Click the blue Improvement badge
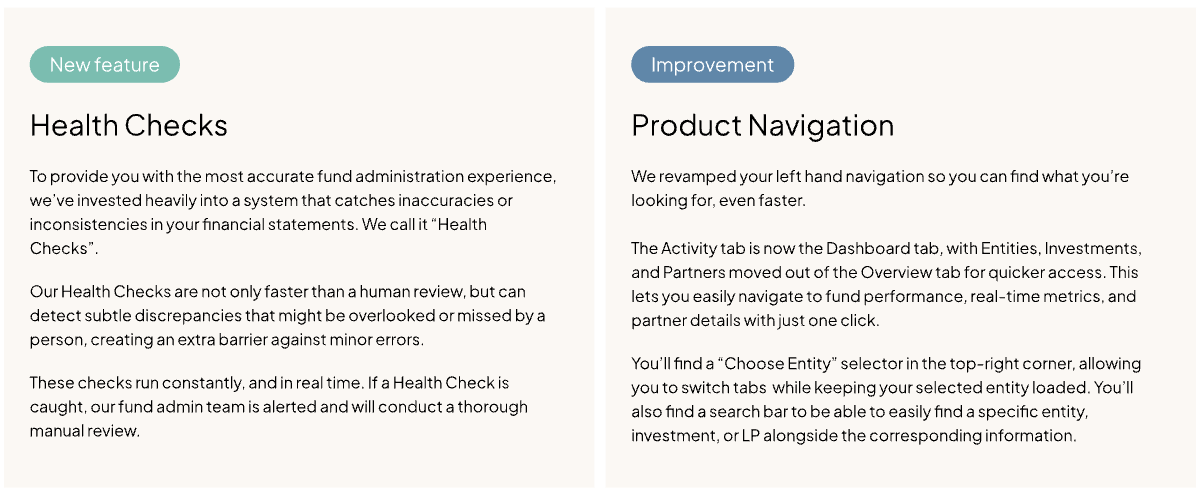 click(712, 65)
